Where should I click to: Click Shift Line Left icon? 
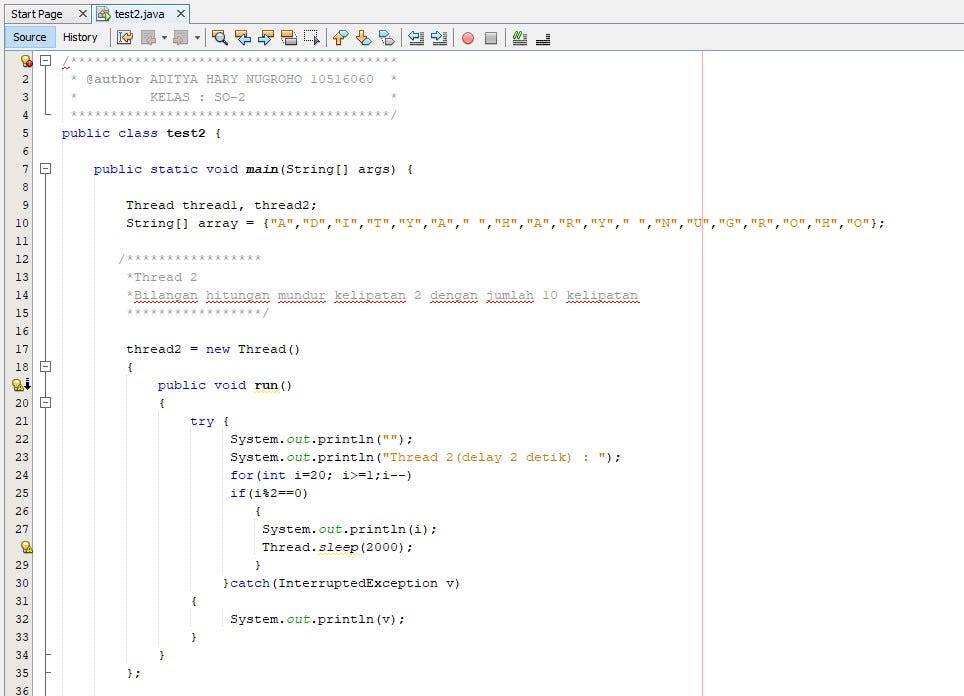pos(416,38)
